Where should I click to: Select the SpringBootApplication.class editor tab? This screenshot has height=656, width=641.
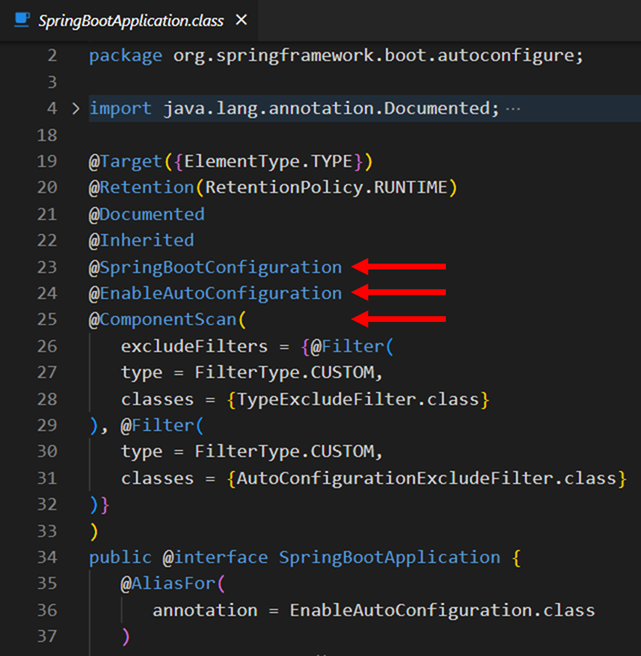129,20
